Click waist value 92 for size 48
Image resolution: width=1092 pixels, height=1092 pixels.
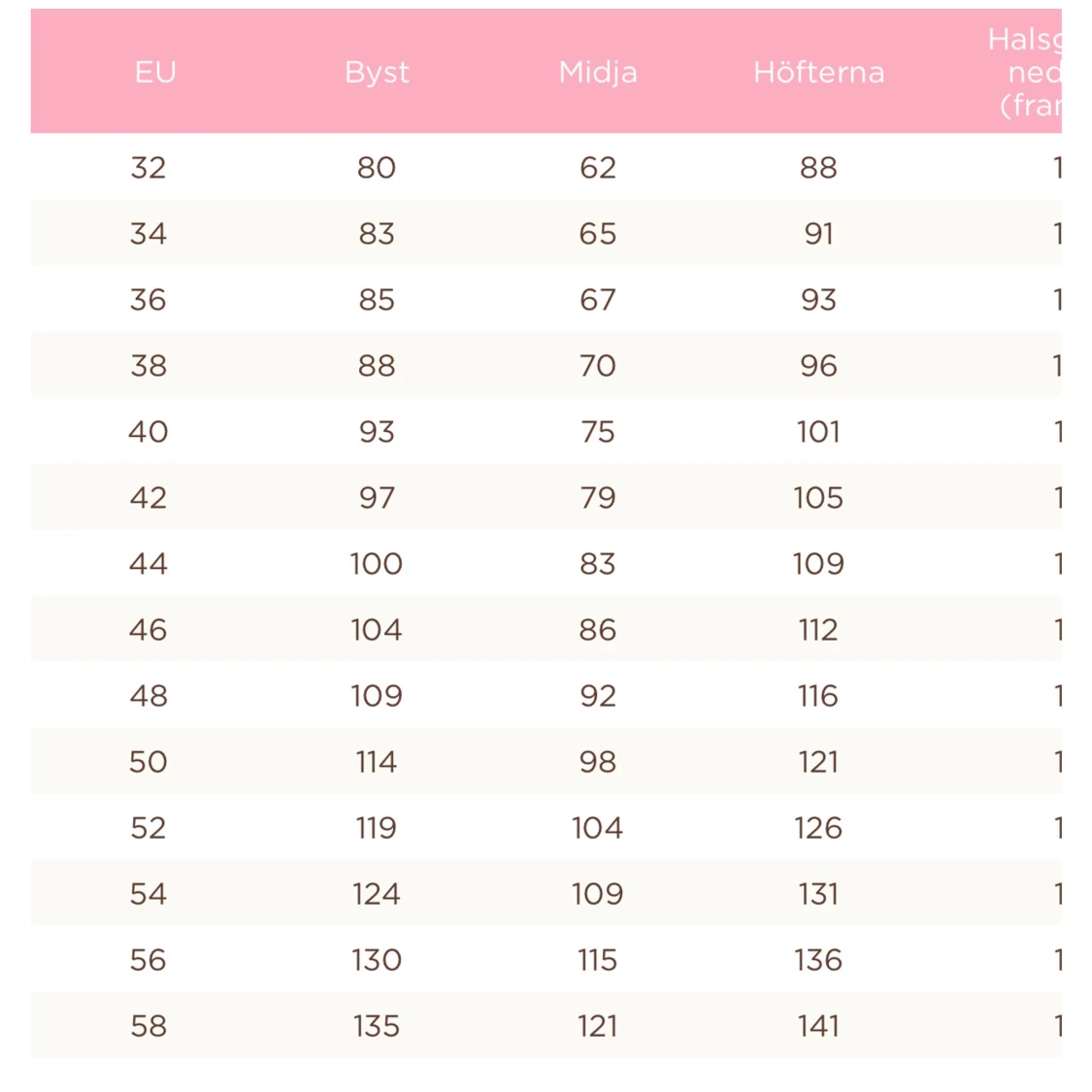pyautogui.click(x=598, y=696)
